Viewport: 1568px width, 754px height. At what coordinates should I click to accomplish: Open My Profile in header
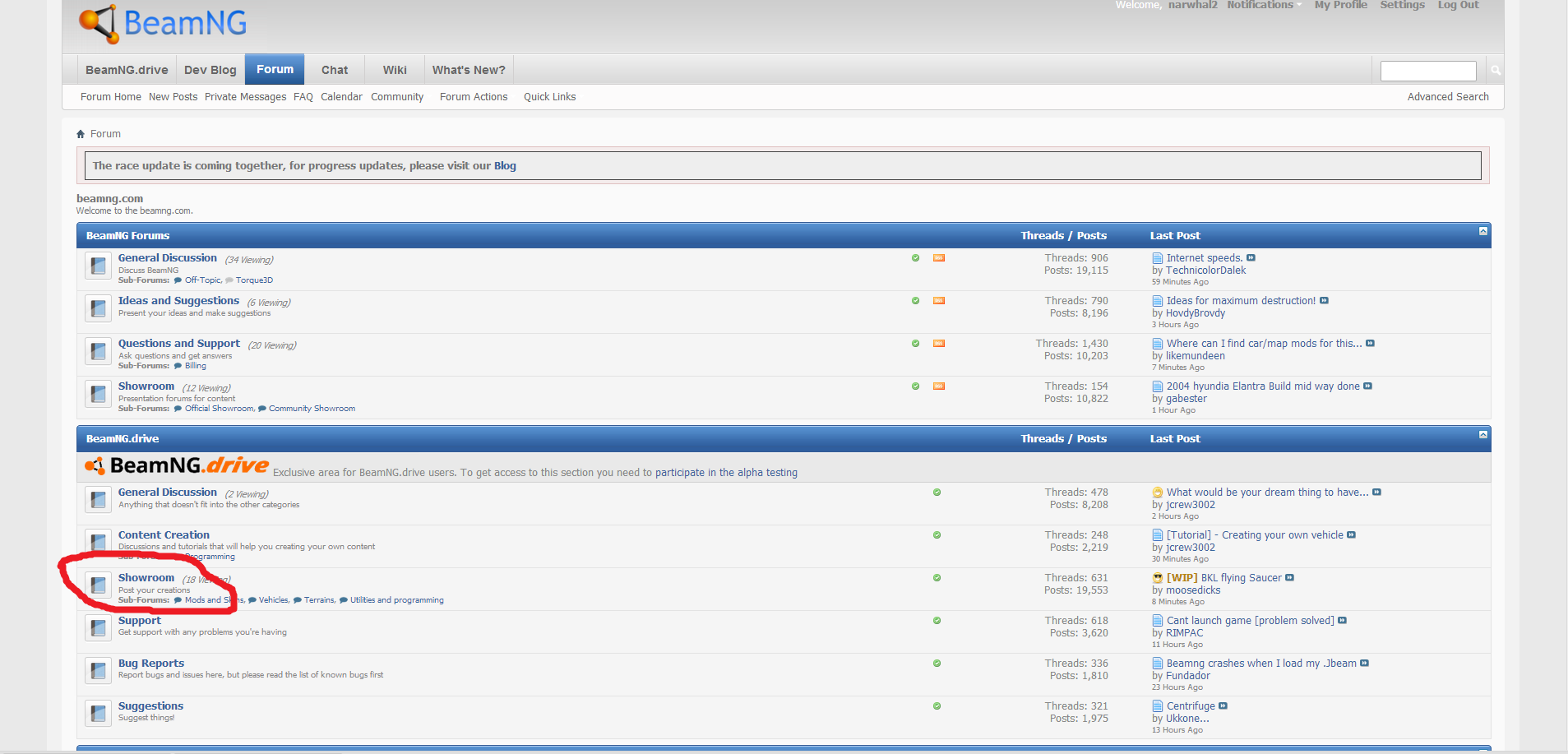click(1341, 5)
